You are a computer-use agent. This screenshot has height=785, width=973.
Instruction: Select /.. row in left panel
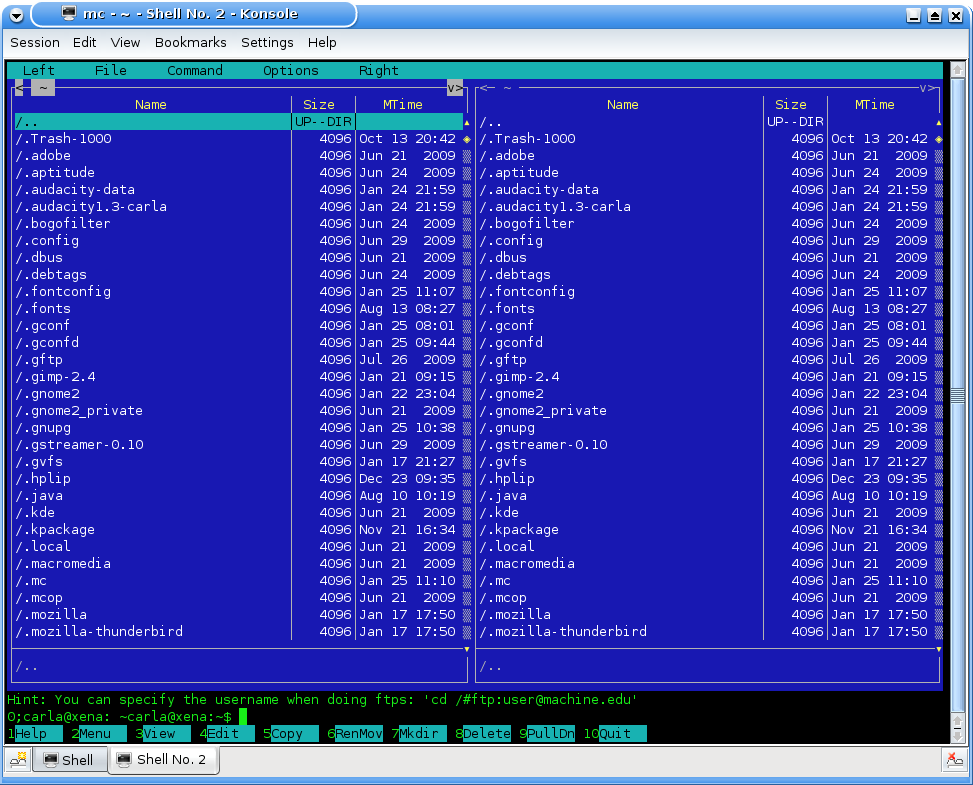point(239,122)
